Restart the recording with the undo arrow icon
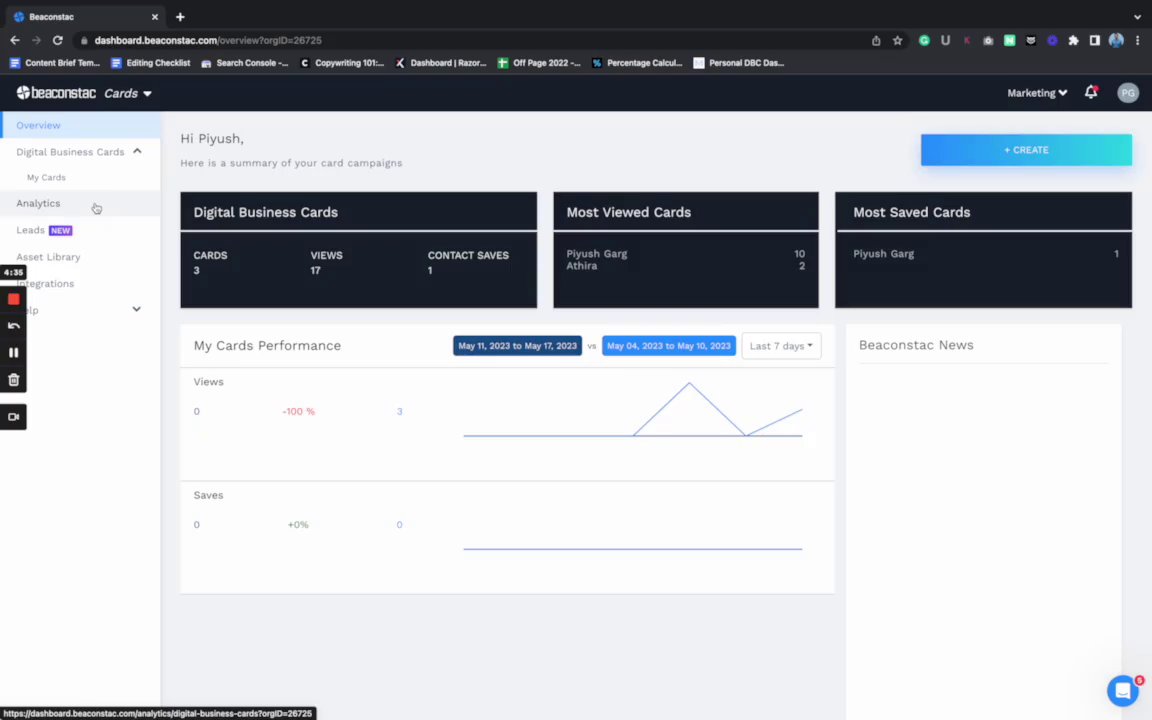 coord(13,325)
